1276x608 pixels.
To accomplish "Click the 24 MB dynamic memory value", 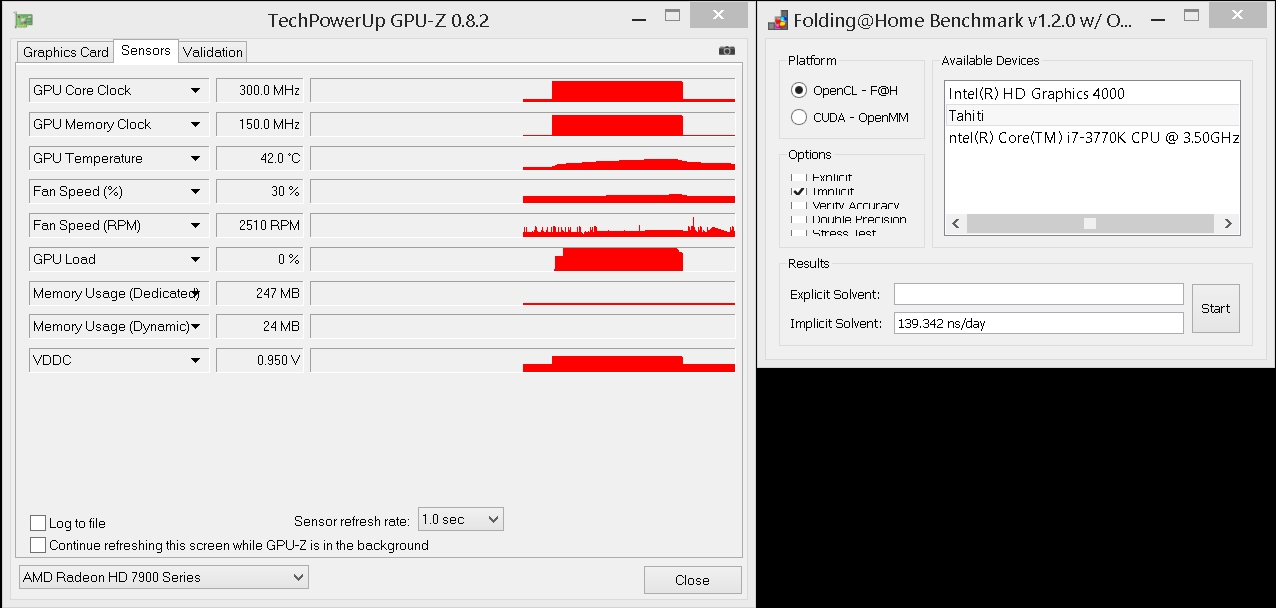I will pyautogui.click(x=259, y=326).
